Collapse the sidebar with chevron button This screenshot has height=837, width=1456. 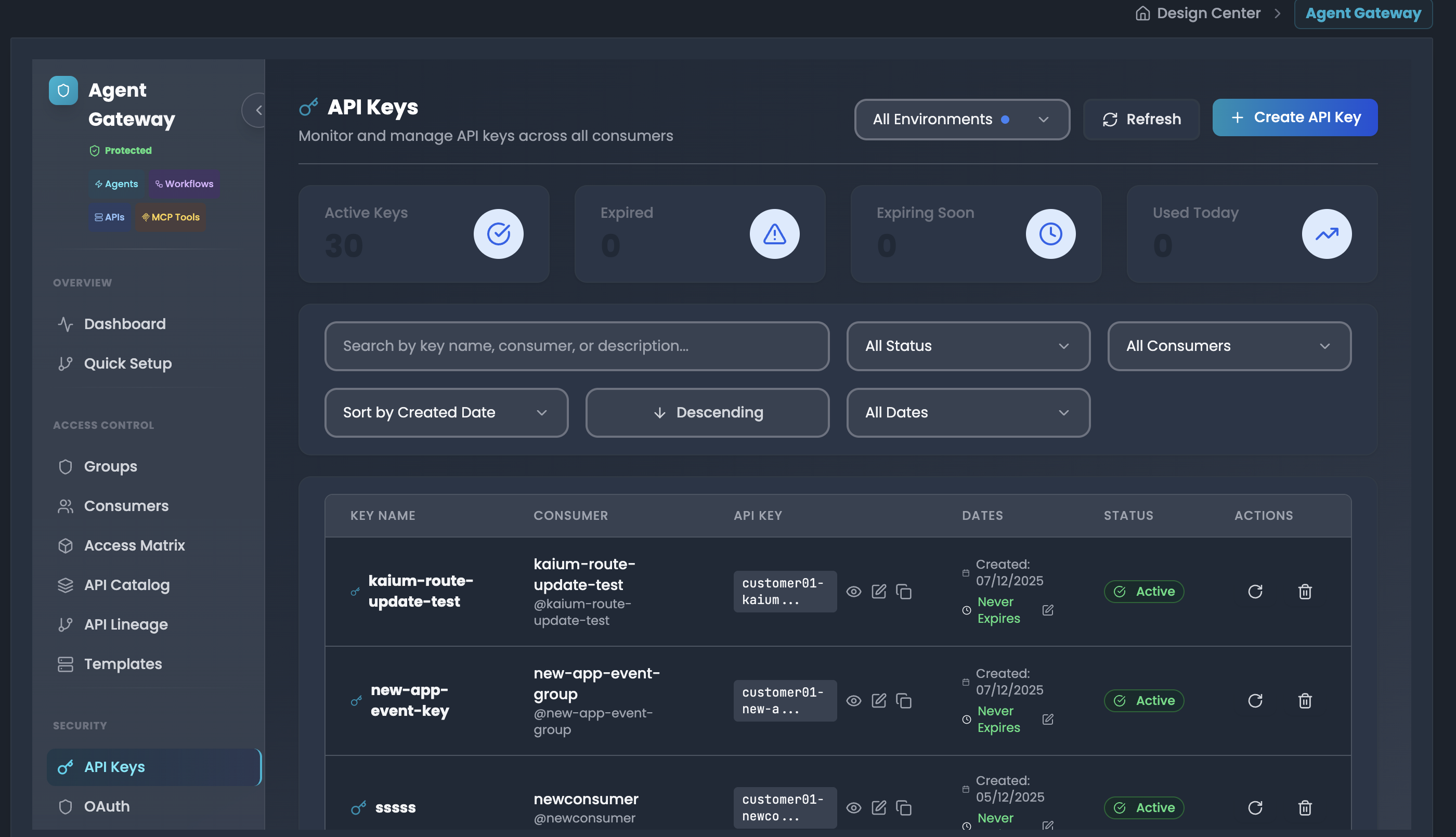click(258, 110)
